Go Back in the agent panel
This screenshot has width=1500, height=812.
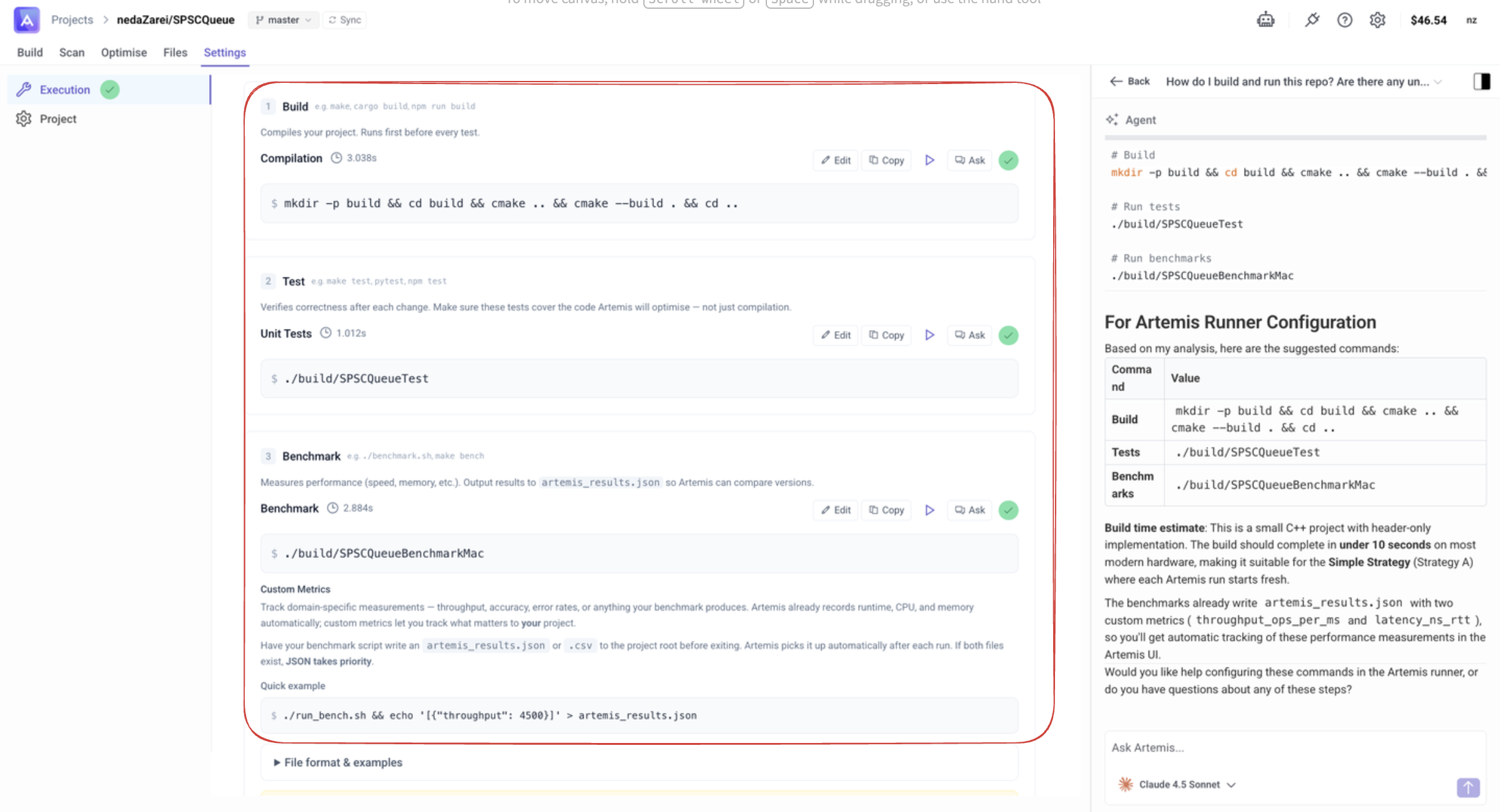[x=1130, y=82]
